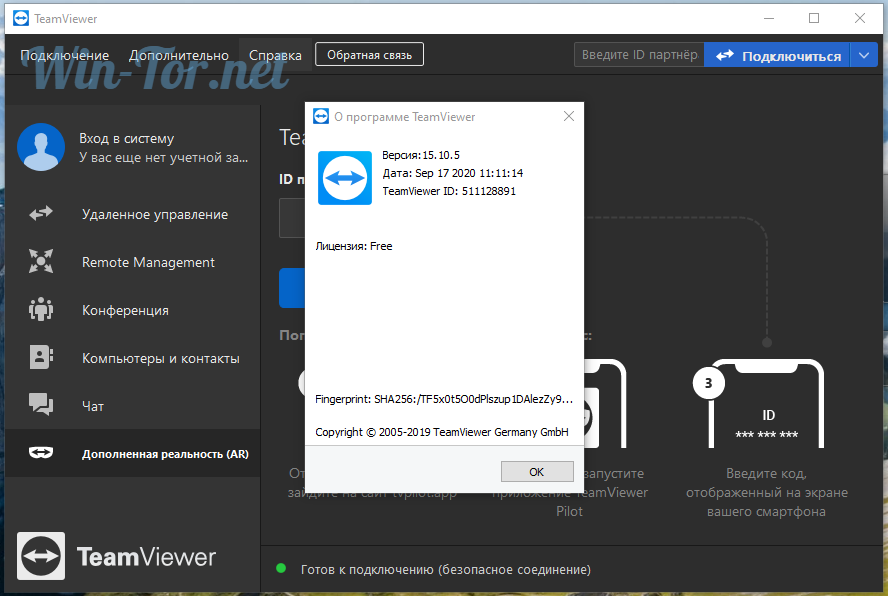888x596 pixels.
Task: Click the Дата: Sep 17 2020 text
Action: pyautogui.click(x=452, y=173)
